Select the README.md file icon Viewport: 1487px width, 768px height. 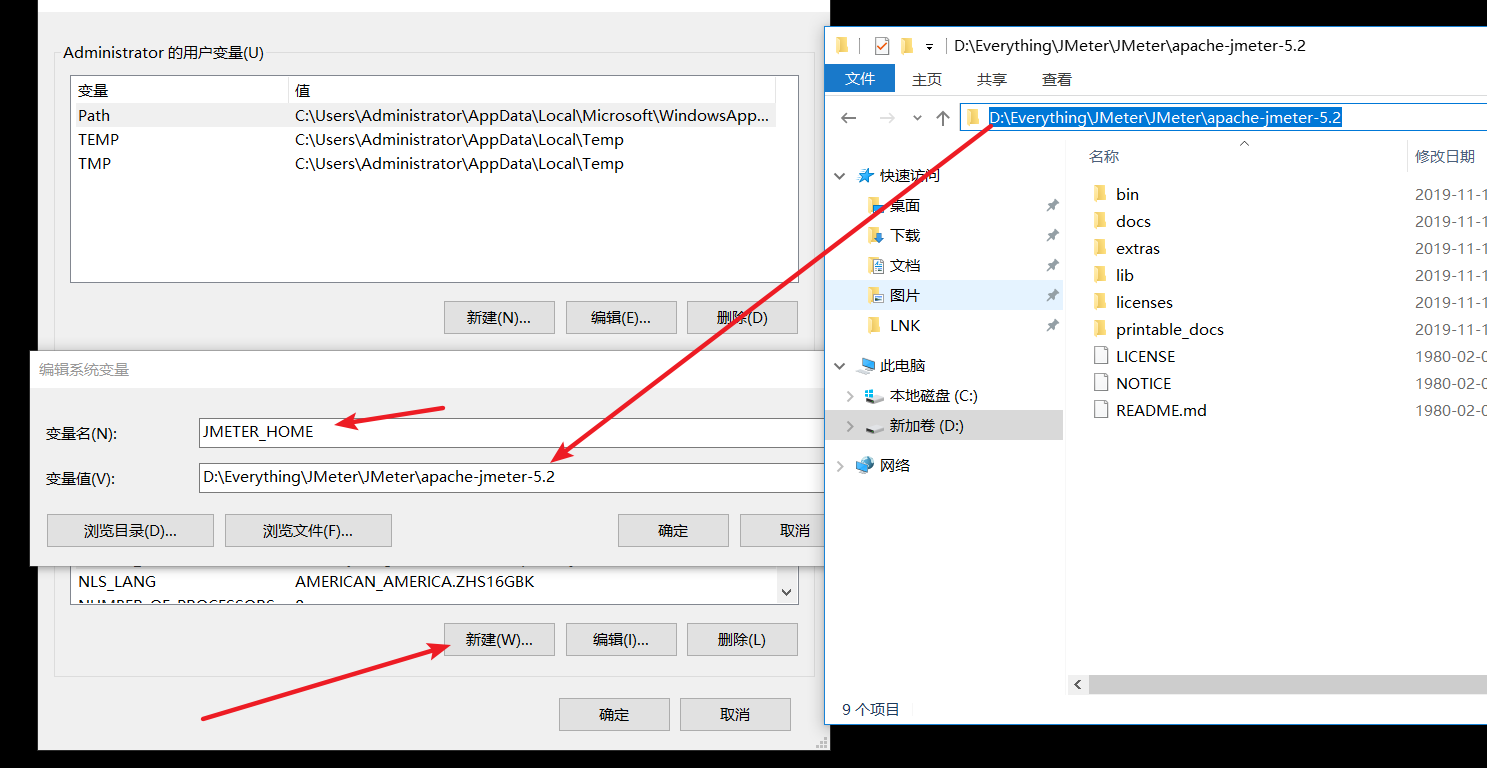pyautogui.click(x=1101, y=410)
